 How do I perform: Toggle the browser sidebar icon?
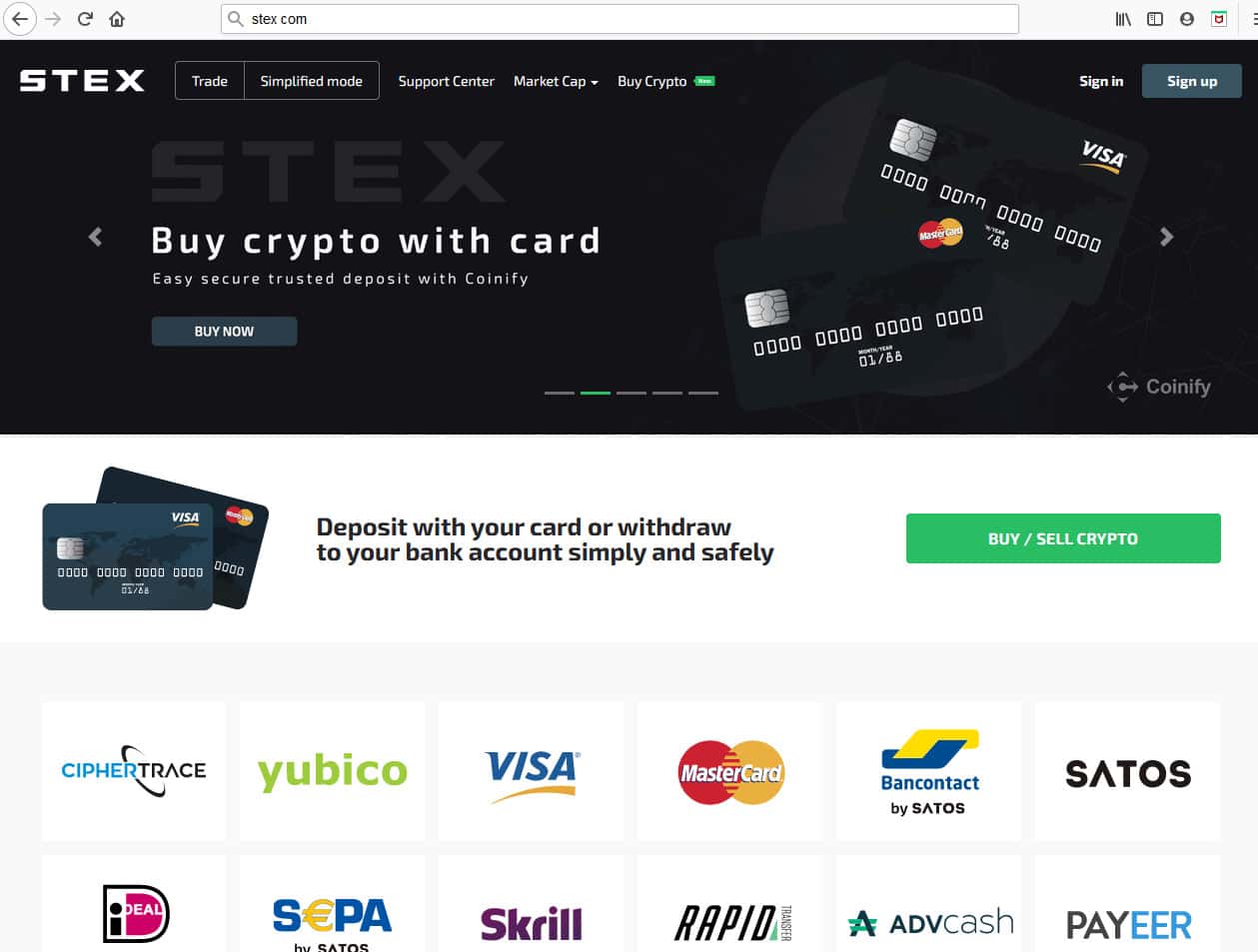point(1155,19)
